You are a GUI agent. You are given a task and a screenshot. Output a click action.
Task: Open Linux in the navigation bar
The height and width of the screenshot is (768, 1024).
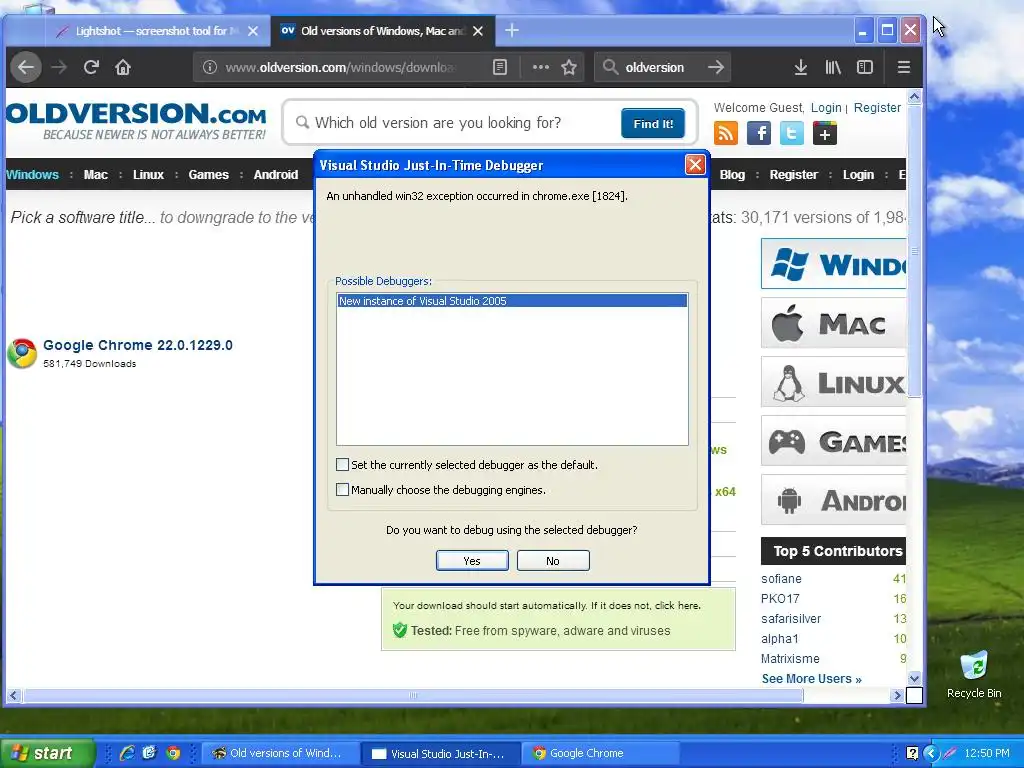click(x=148, y=174)
